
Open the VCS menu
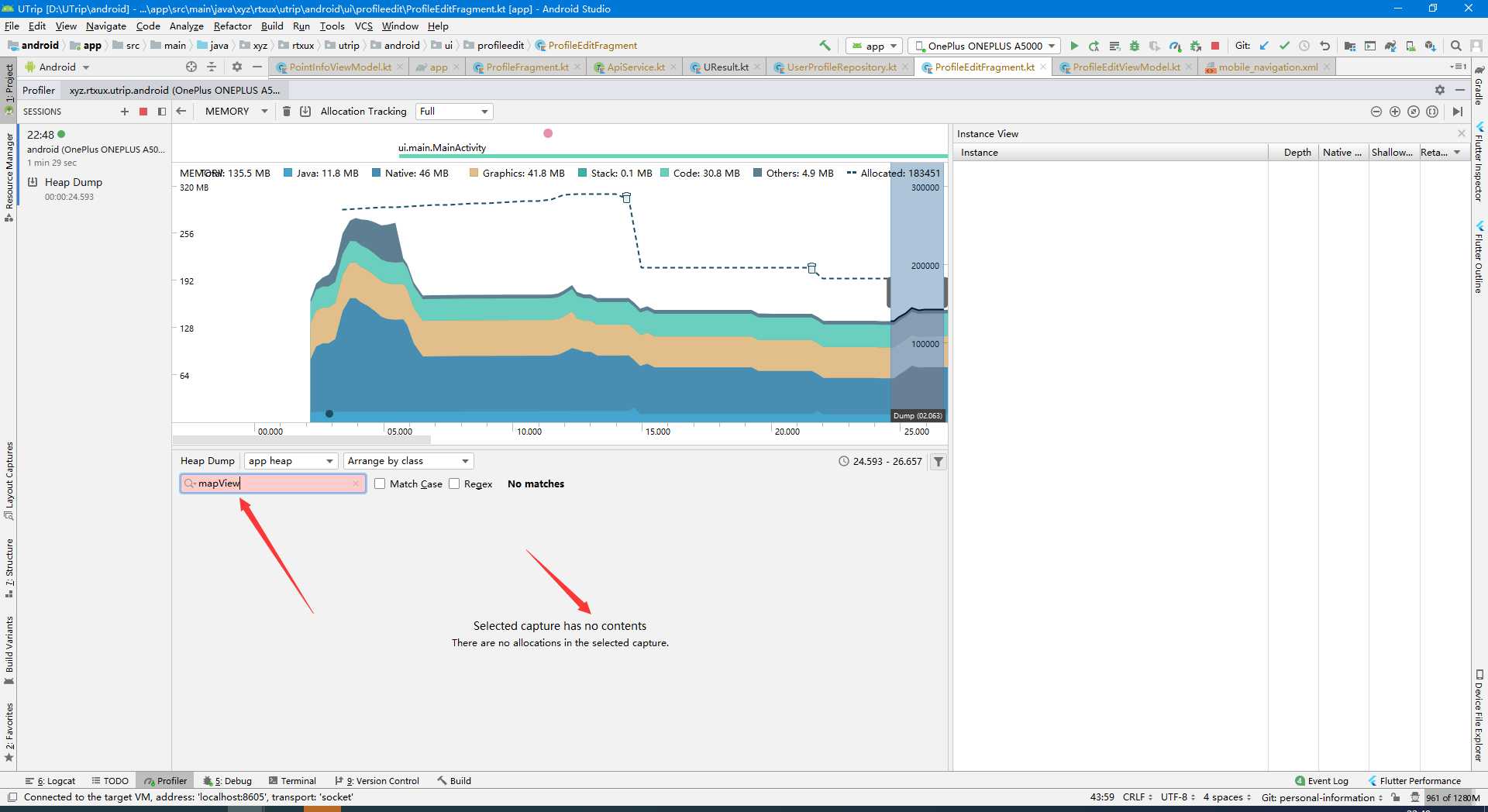[x=363, y=26]
